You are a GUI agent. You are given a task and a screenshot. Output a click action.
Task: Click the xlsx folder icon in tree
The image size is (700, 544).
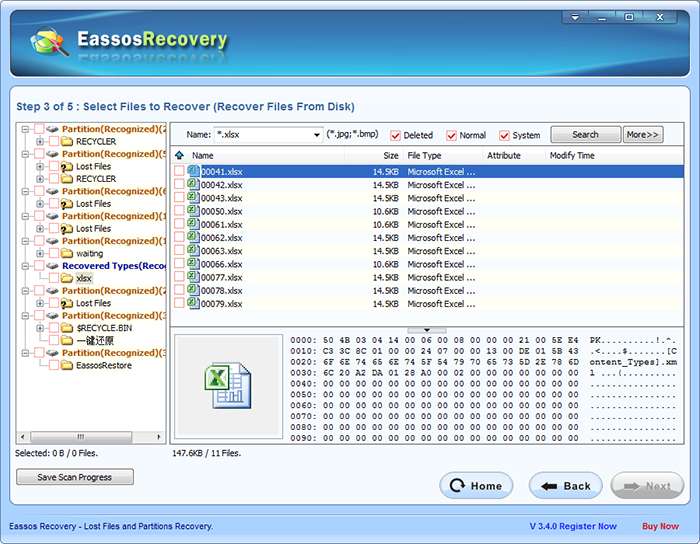67,278
